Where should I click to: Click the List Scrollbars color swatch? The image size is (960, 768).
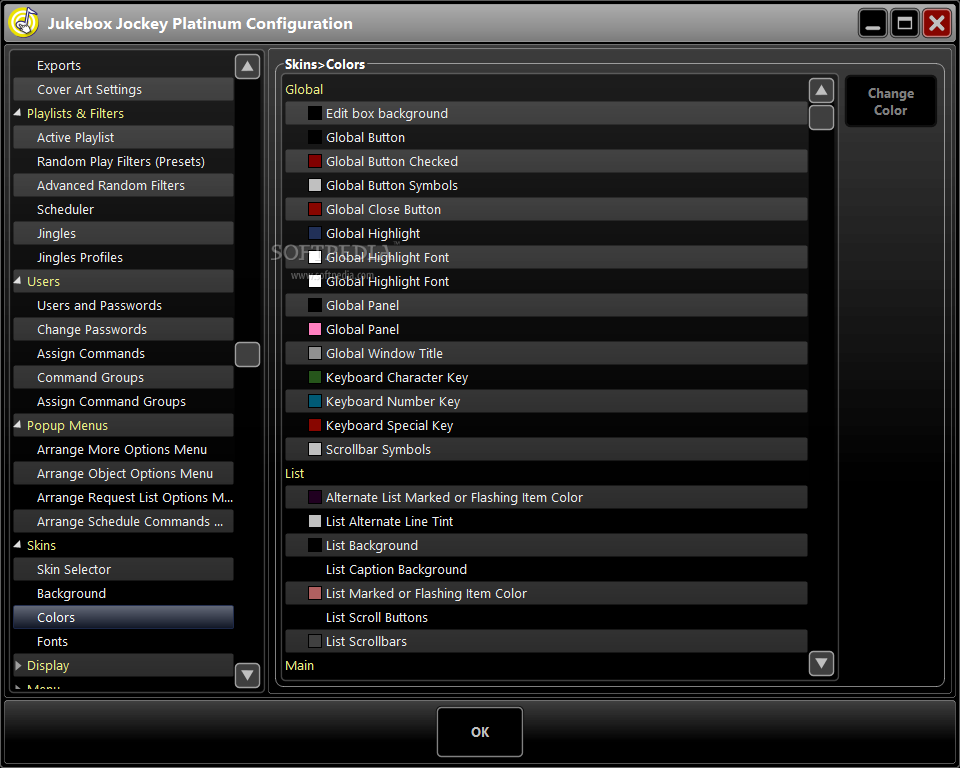[x=315, y=641]
